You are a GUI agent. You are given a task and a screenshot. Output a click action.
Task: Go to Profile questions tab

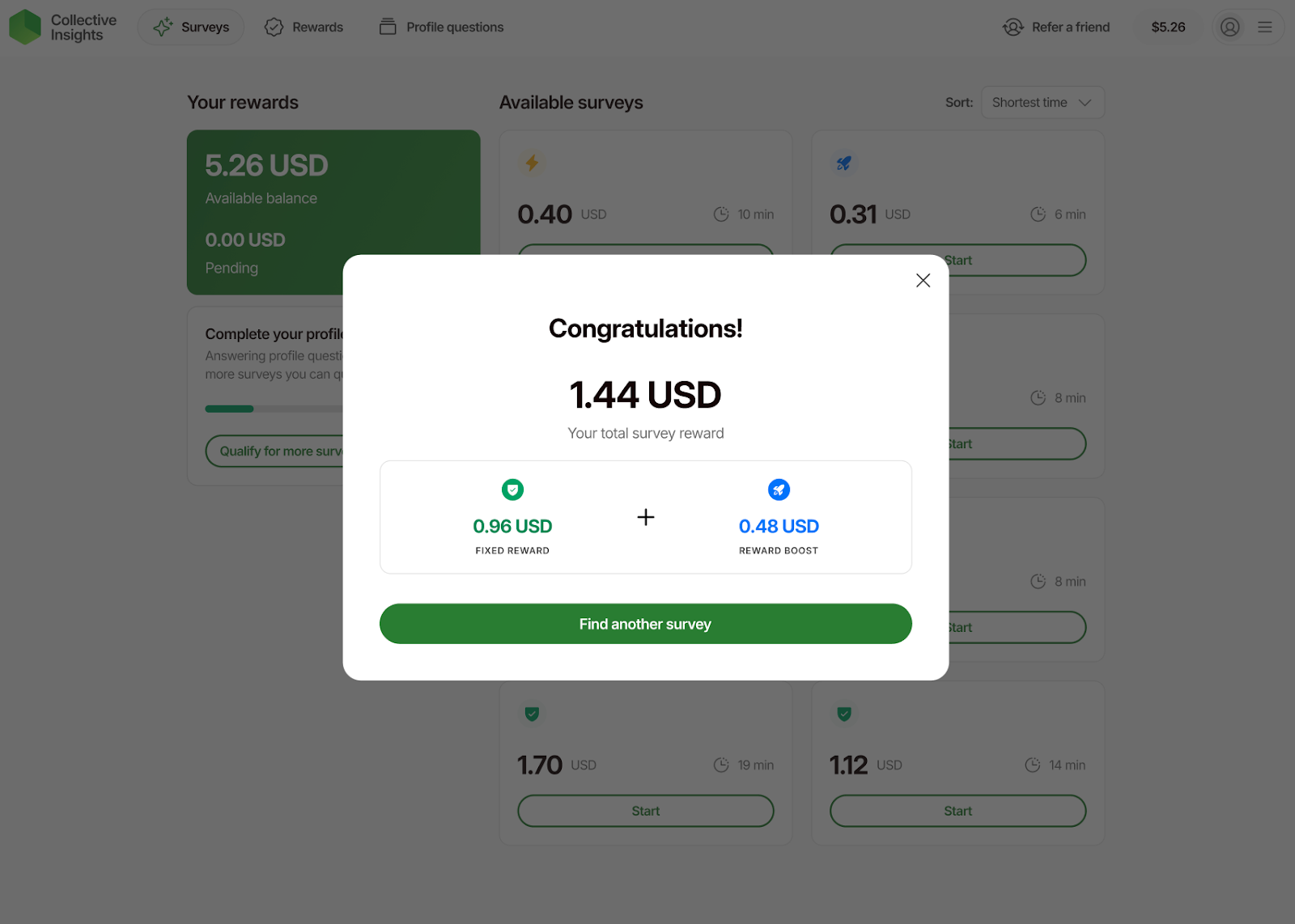[x=442, y=28]
